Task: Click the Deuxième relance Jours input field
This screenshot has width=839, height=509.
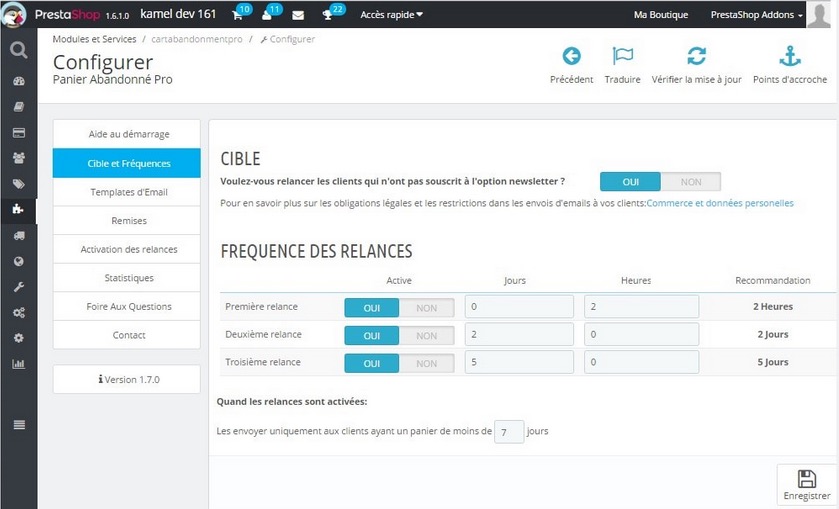Action: [519, 335]
